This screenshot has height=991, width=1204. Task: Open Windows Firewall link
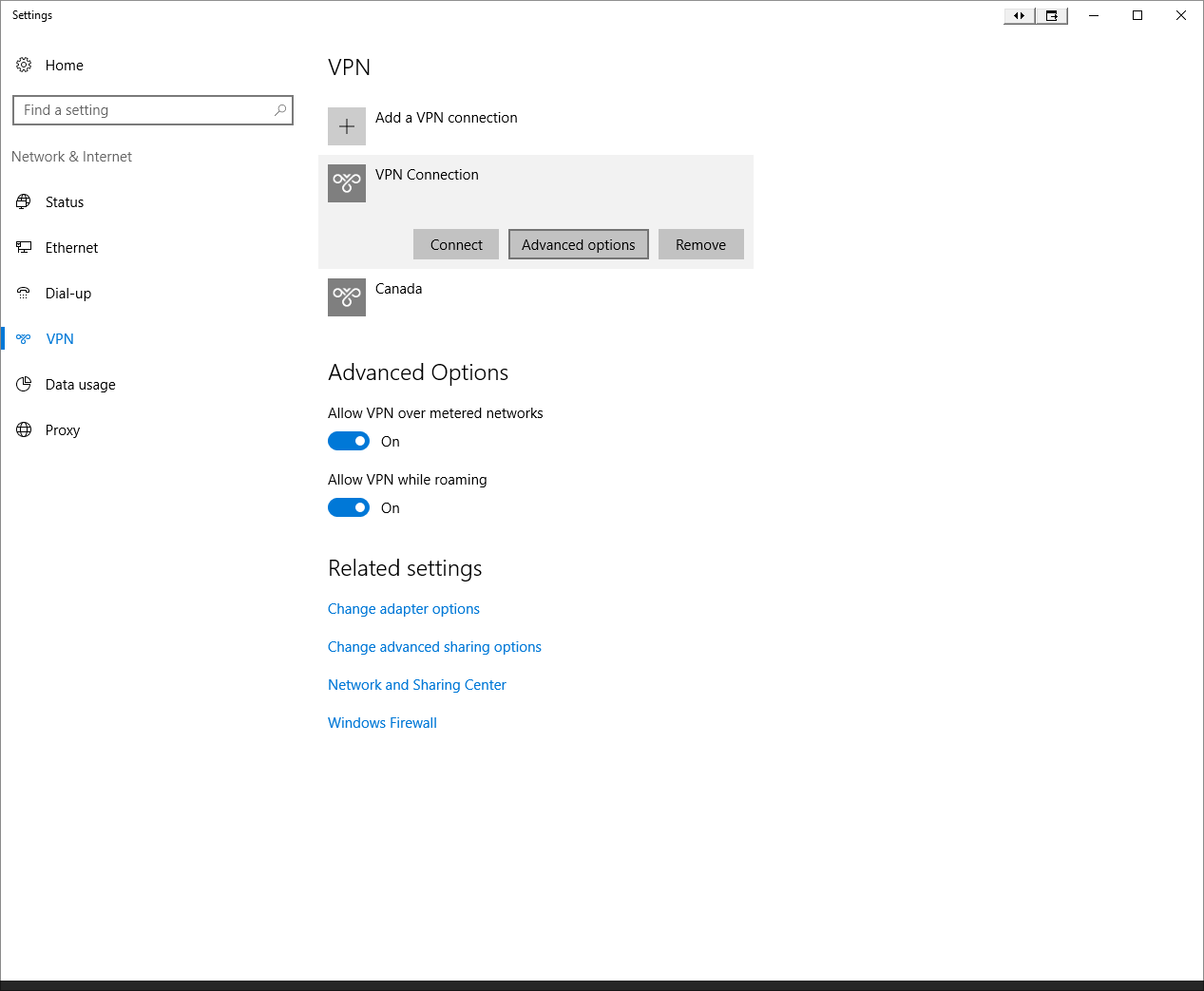click(x=382, y=723)
